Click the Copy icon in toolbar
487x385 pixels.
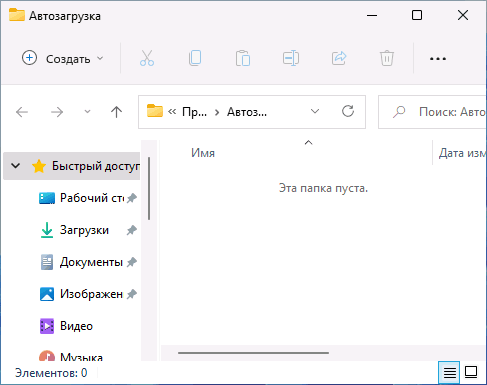point(195,58)
